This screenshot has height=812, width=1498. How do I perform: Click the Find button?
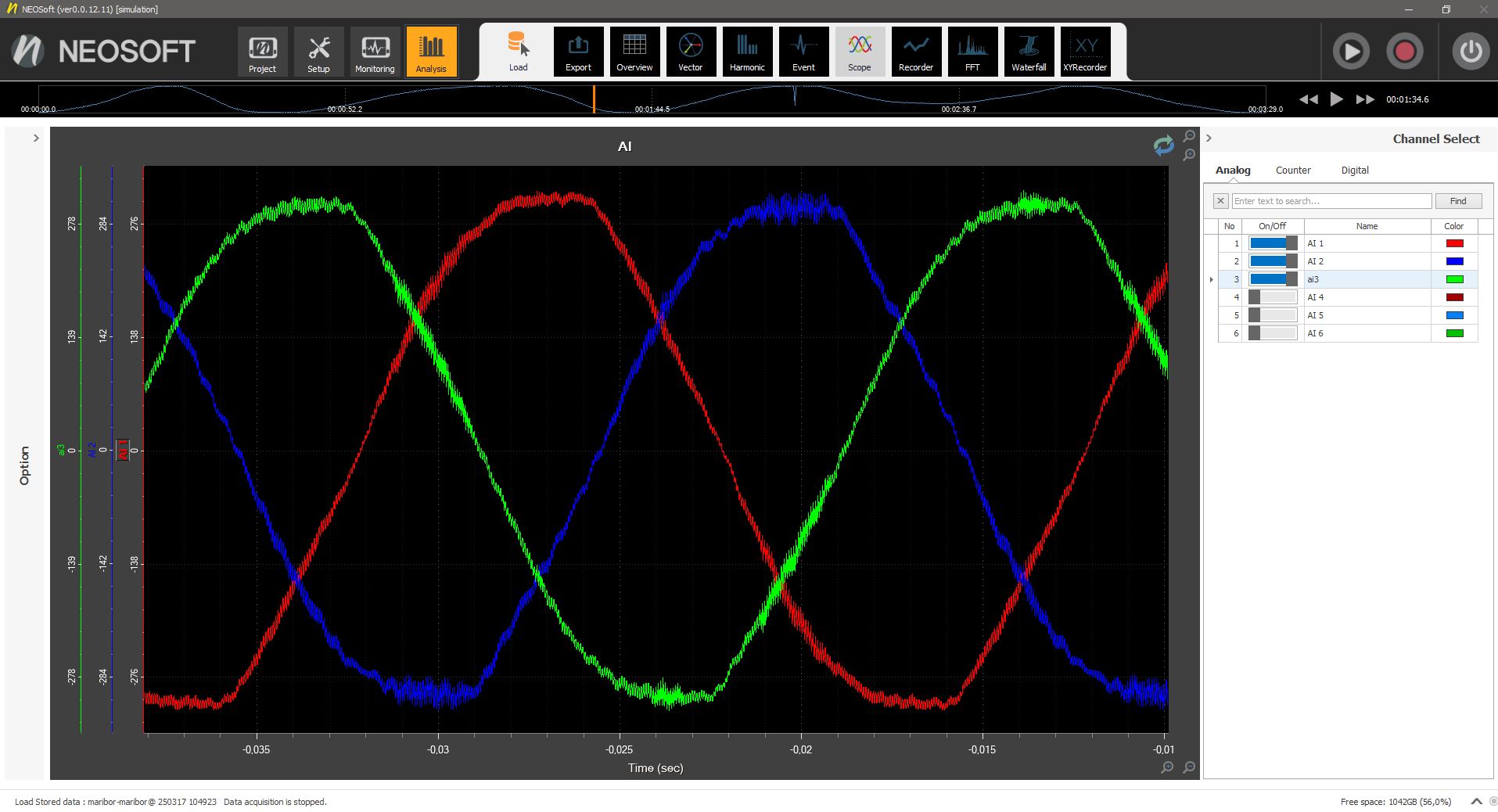point(1458,201)
